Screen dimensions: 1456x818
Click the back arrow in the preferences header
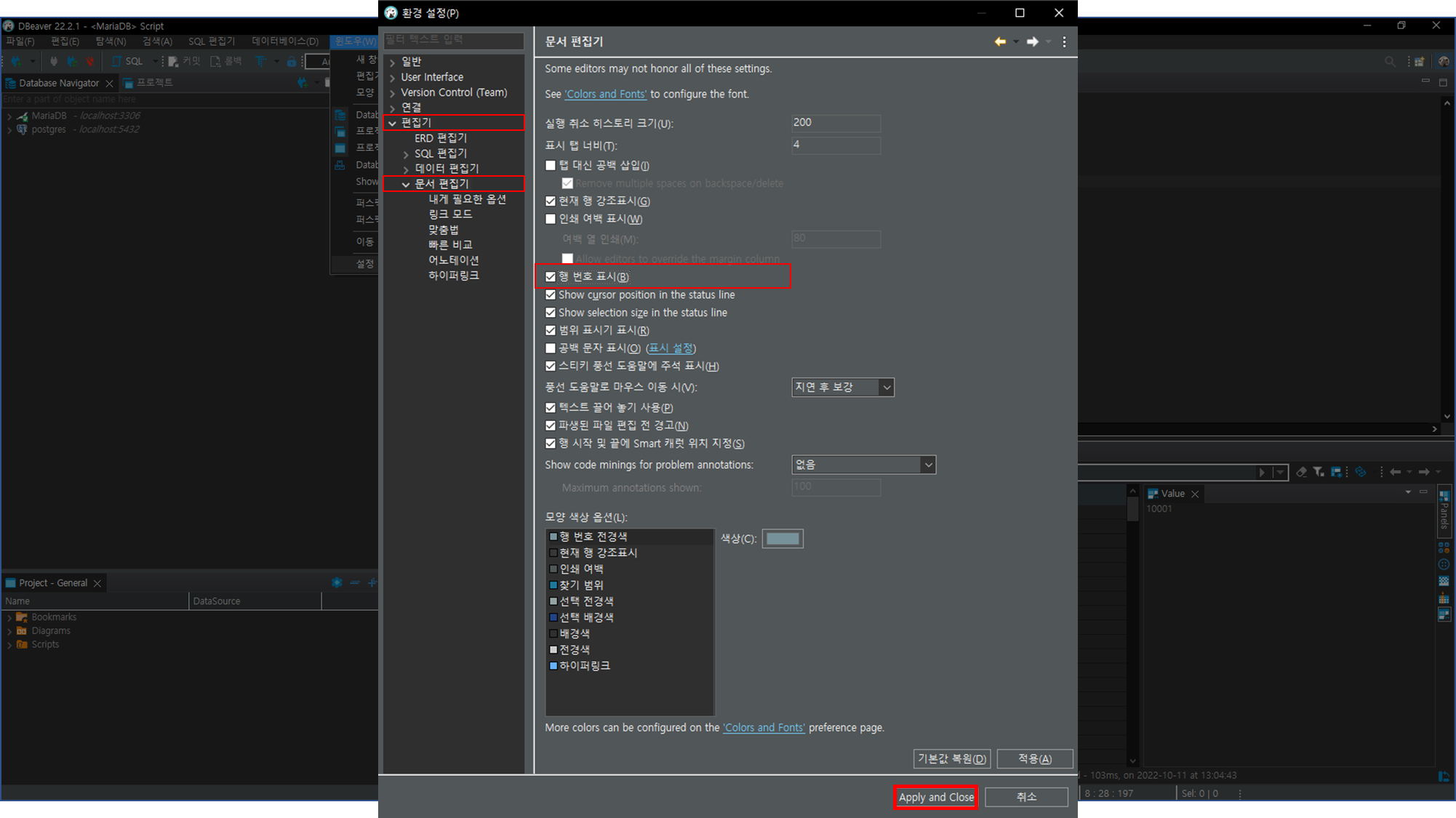pyautogui.click(x=1000, y=41)
